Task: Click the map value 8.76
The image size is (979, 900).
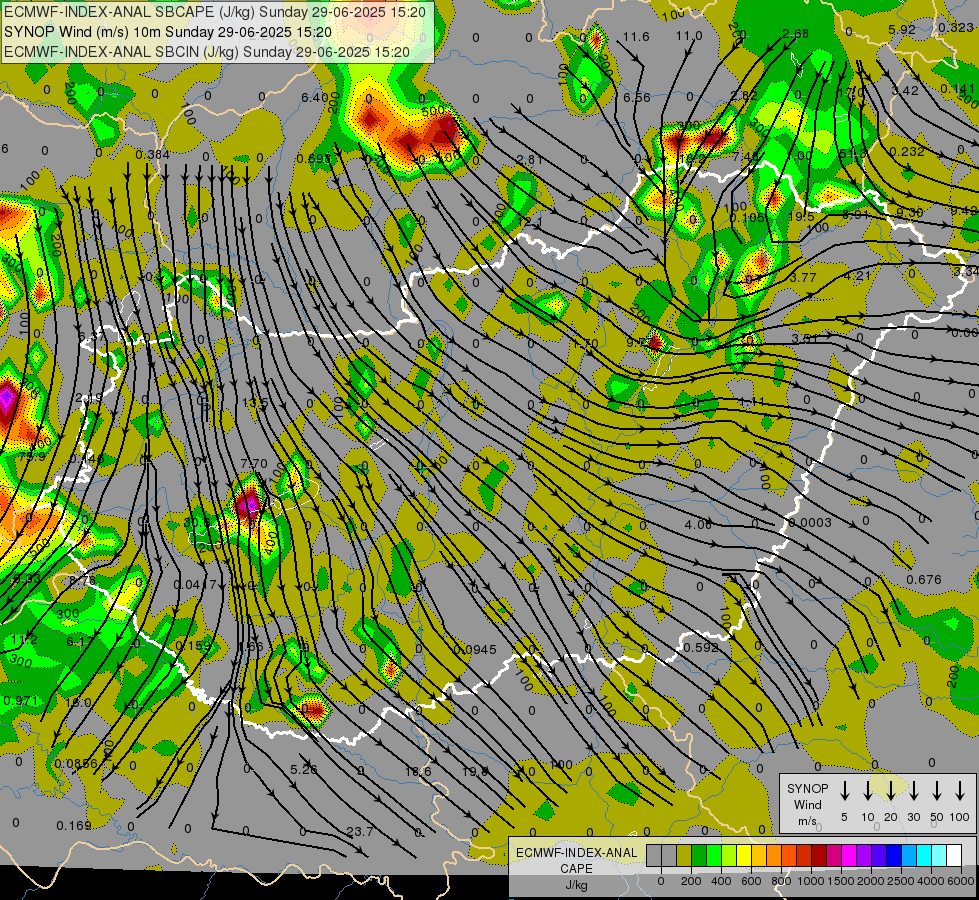Action: pyautogui.click(x=82, y=580)
